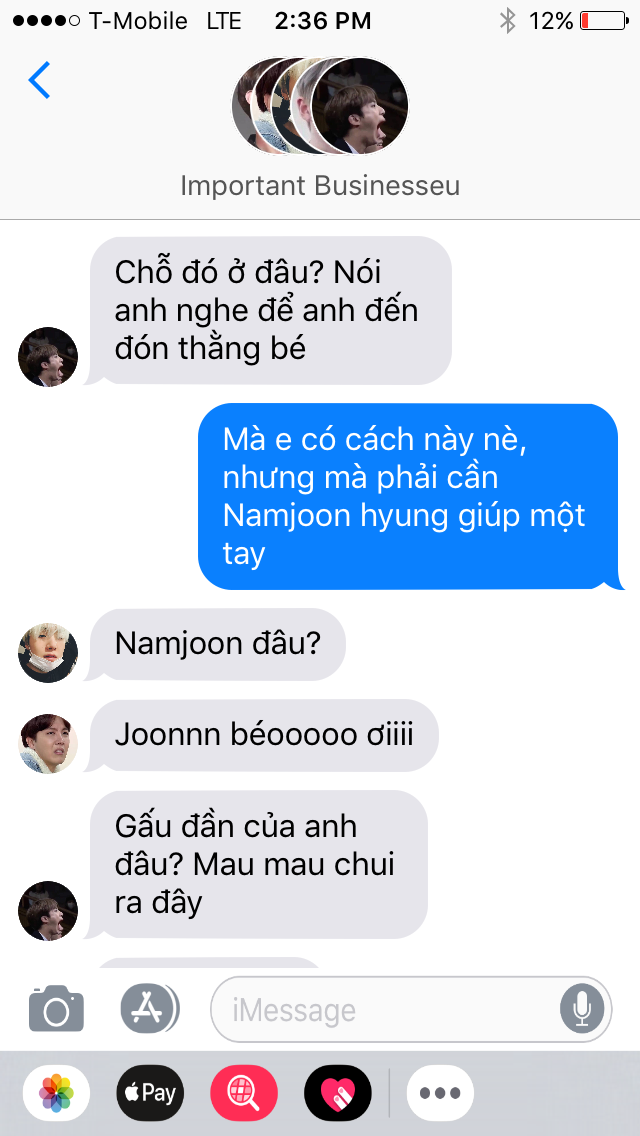
Task: Open the image search globe app
Action: tap(244, 1093)
